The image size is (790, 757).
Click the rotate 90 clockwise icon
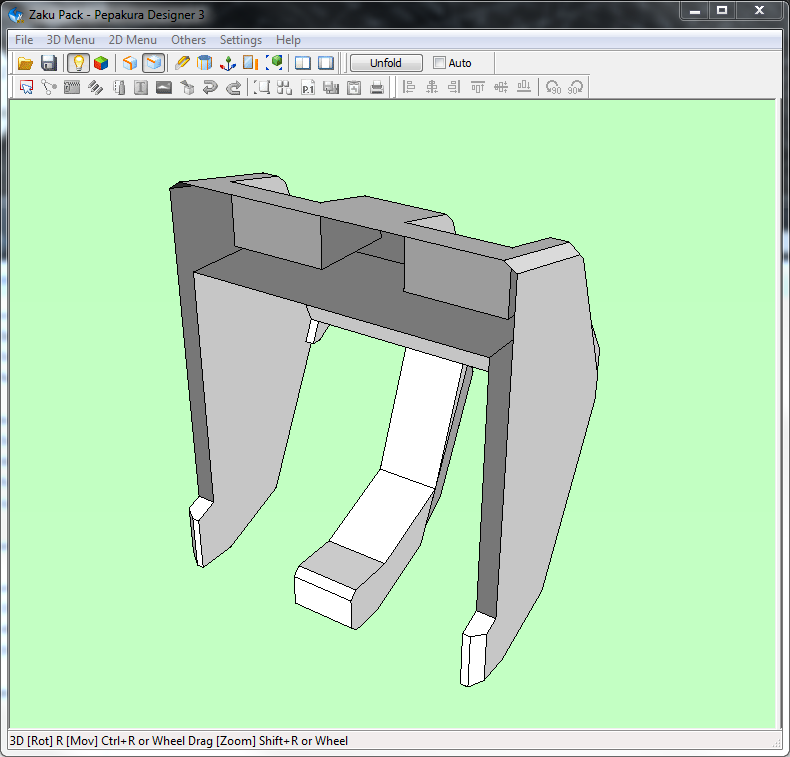coord(575,87)
